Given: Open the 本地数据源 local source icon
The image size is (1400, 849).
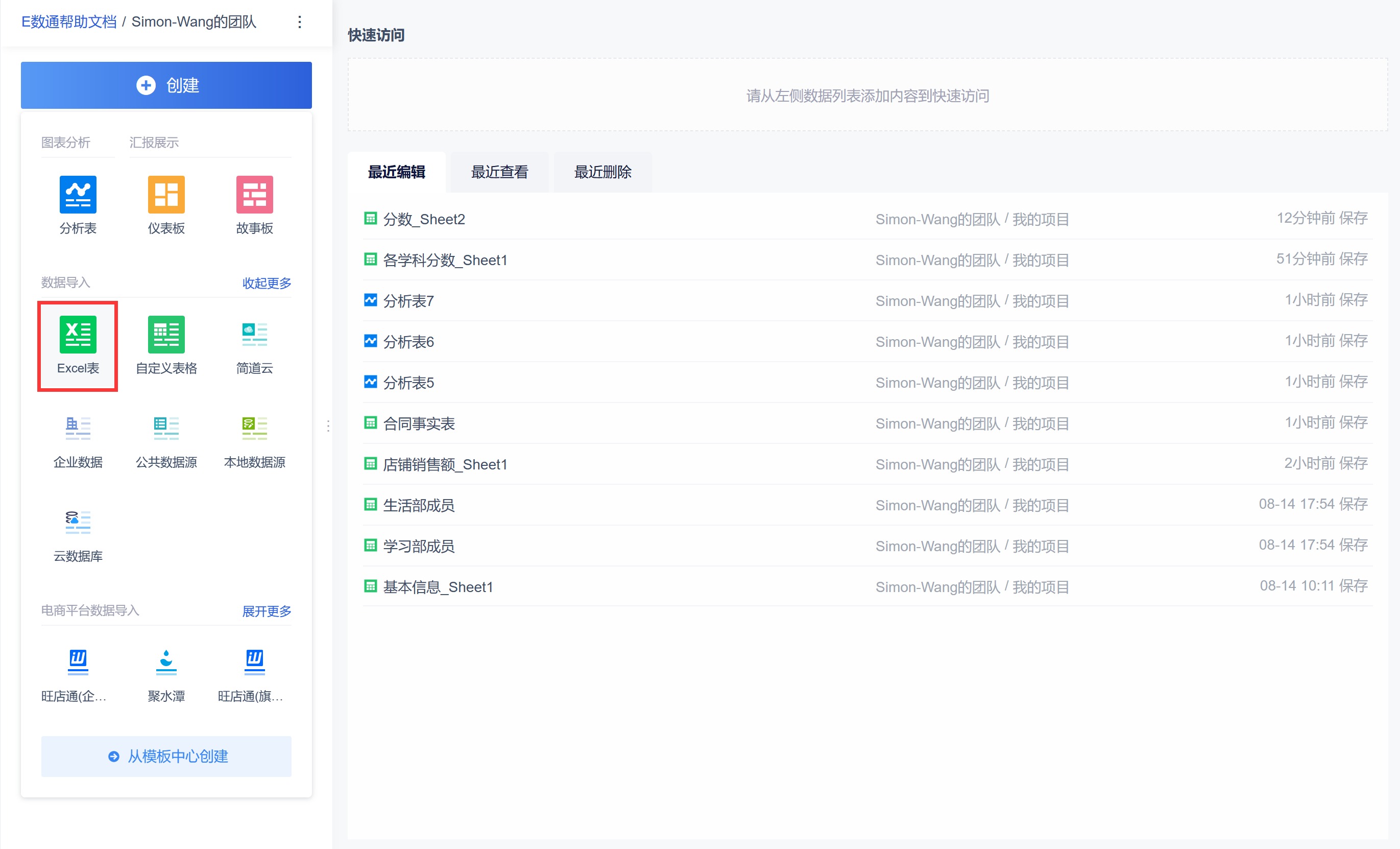Looking at the screenshot, I should pyautogui.click(x=254, y=429).
